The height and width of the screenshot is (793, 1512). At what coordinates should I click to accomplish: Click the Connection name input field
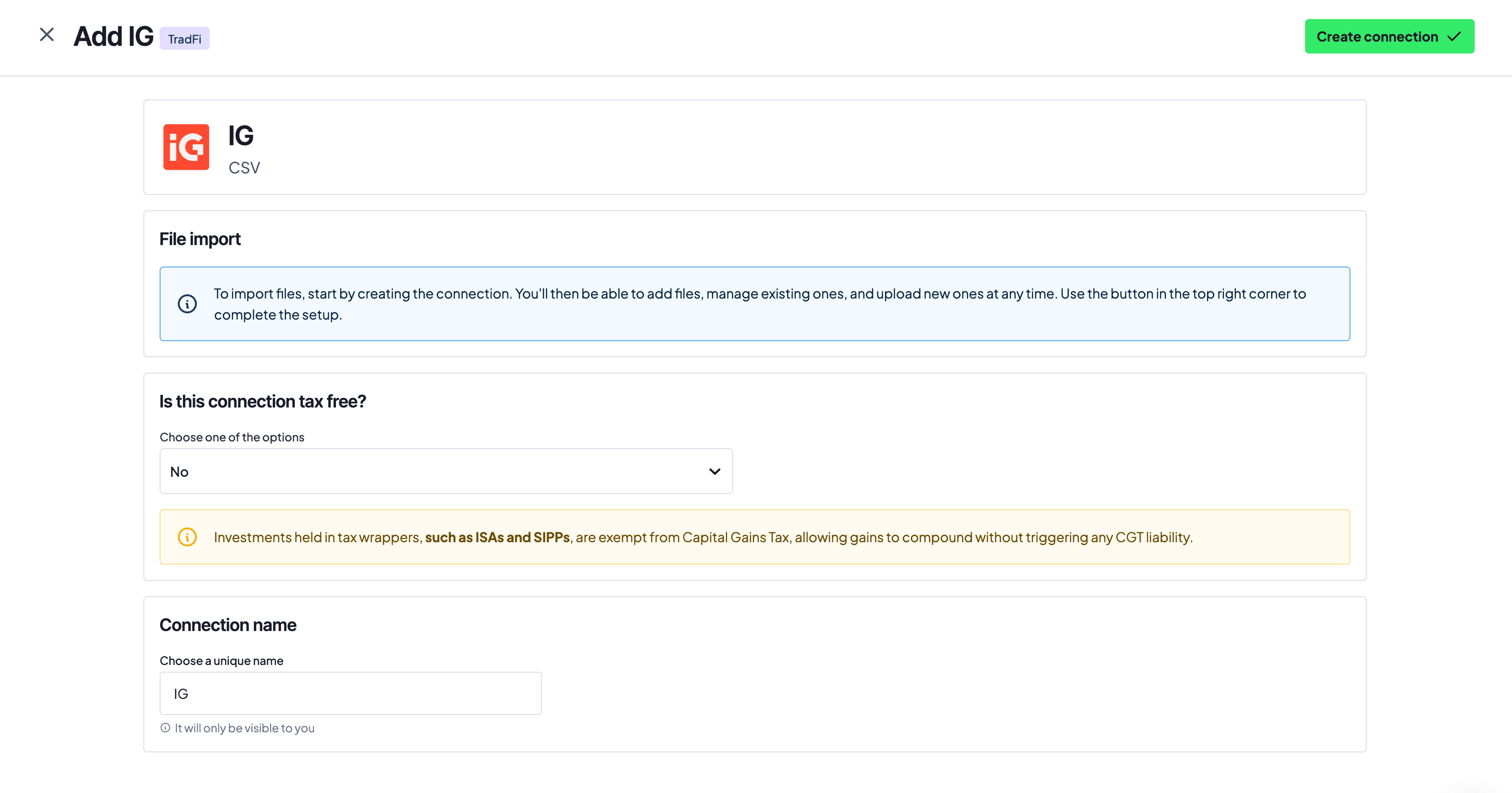click(350, 694)
